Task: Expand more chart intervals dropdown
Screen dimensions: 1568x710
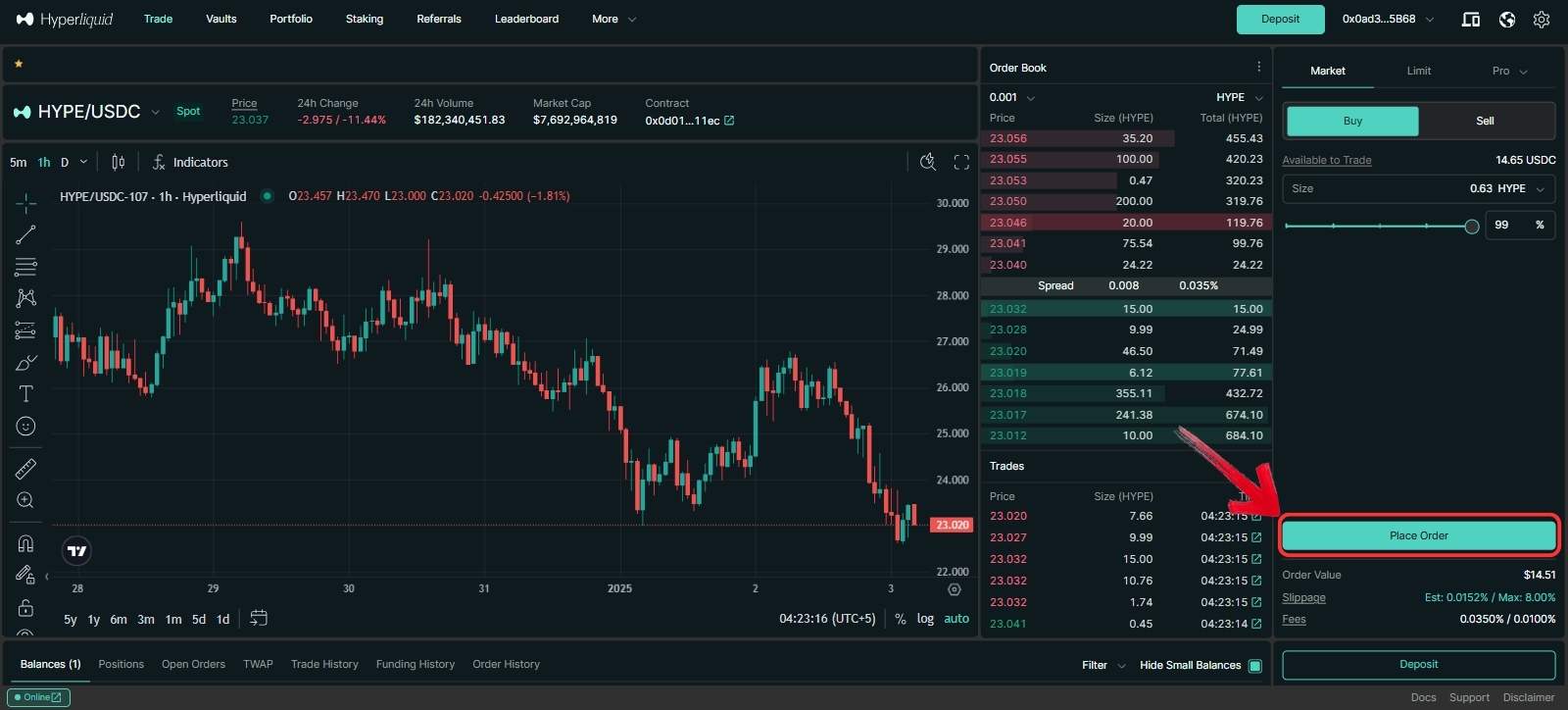Action: click(x=84, y=162)
